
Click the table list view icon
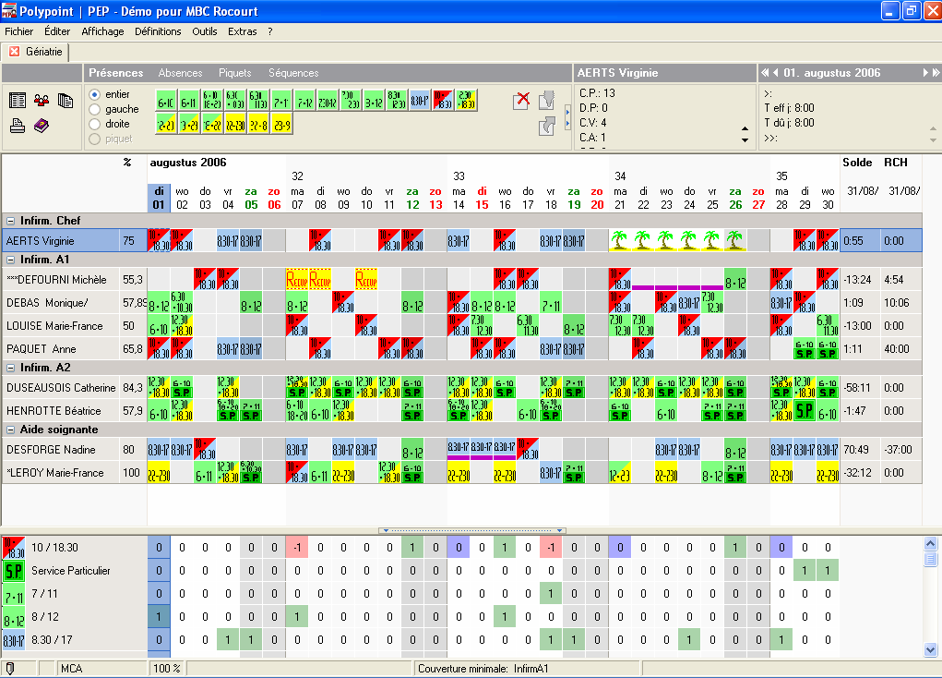tap(17, 101)
